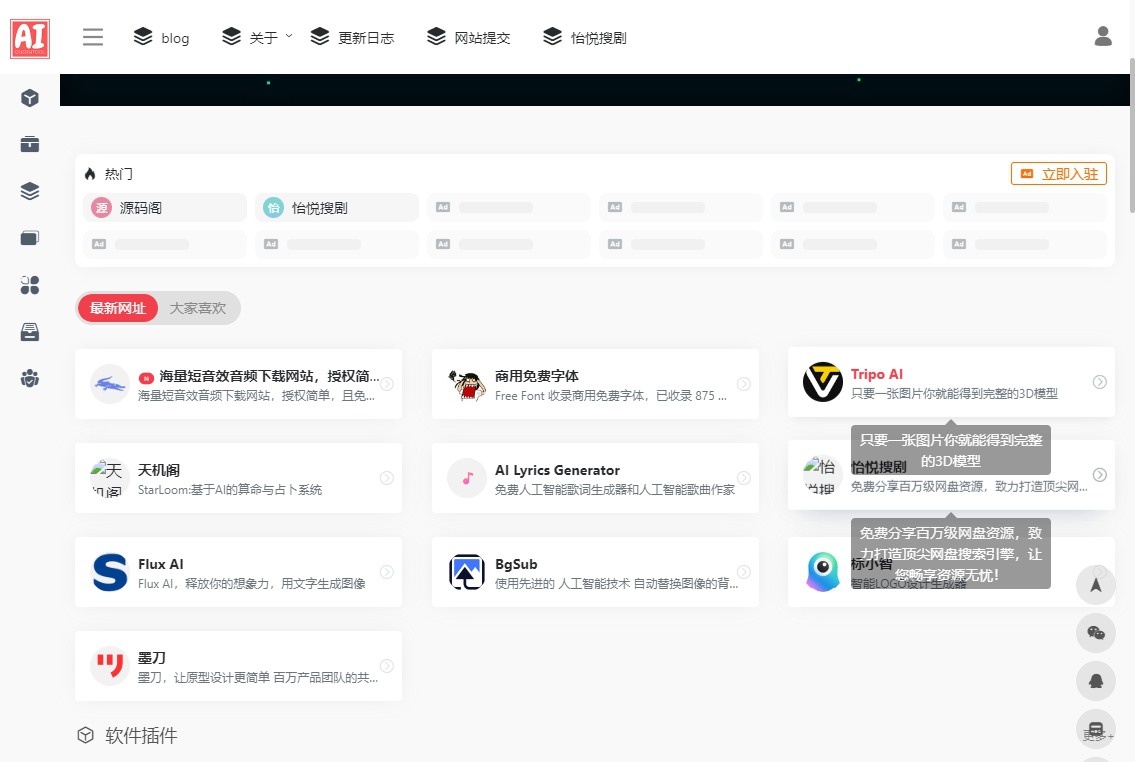
Task: Click the arrow on Flux AI card
Action: tap(387, 572)
